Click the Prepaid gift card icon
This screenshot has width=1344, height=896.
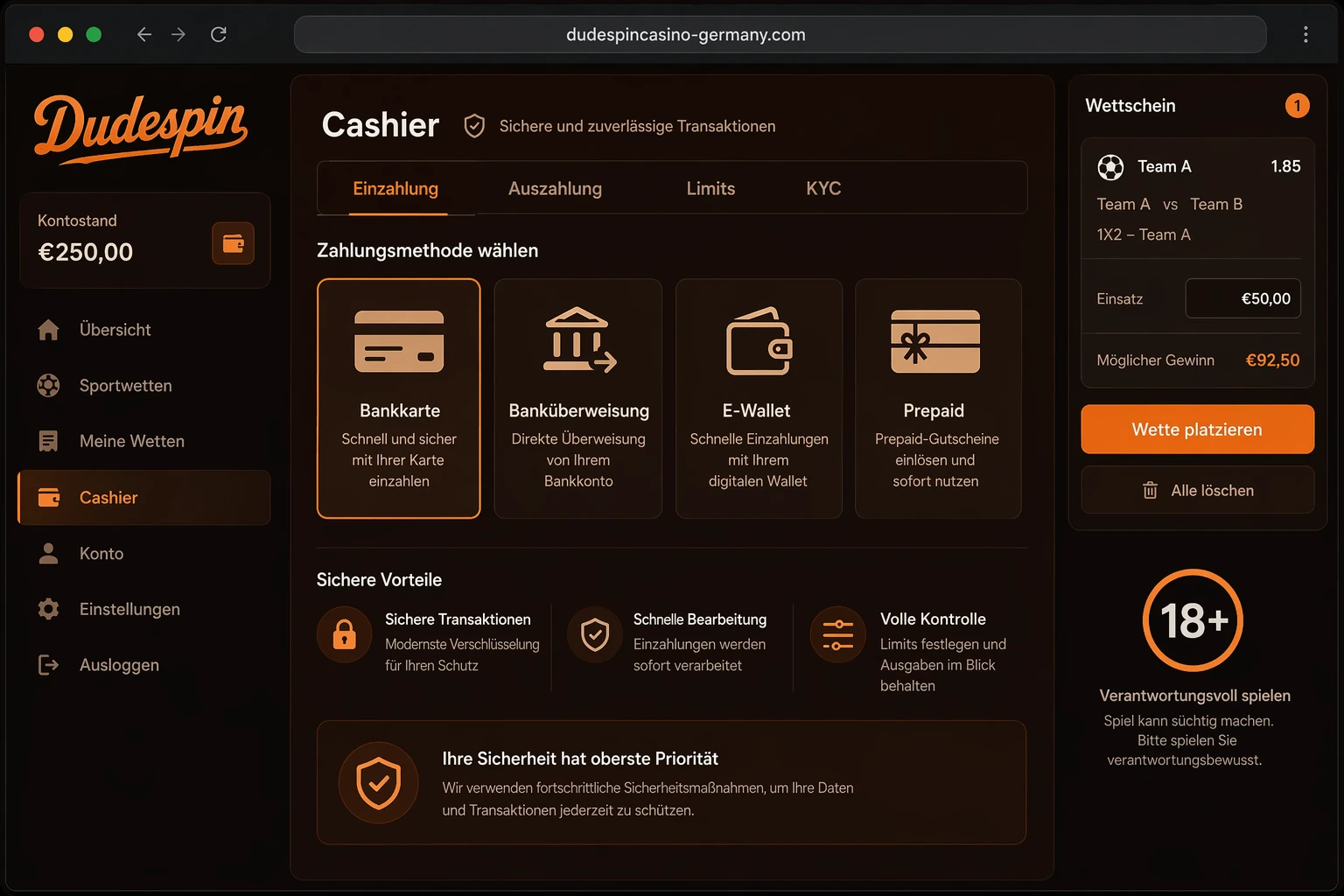(935, 341)
